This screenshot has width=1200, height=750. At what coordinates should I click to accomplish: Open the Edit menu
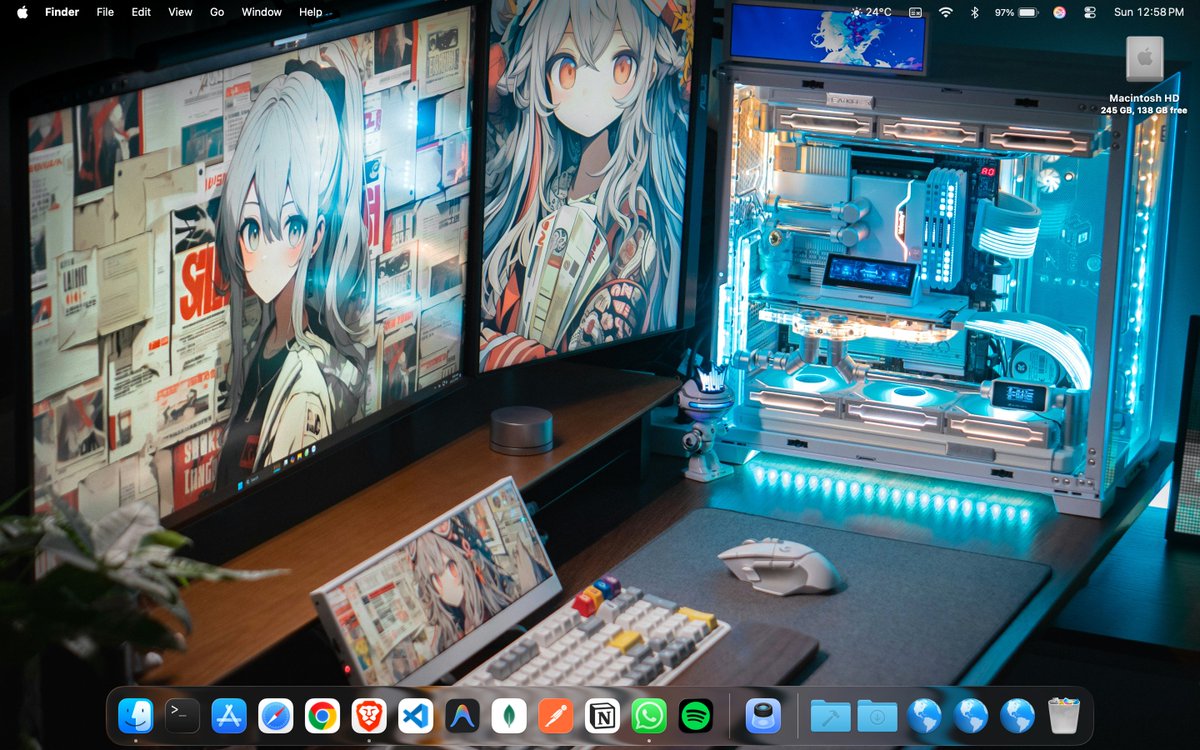(x=141, y=12)
